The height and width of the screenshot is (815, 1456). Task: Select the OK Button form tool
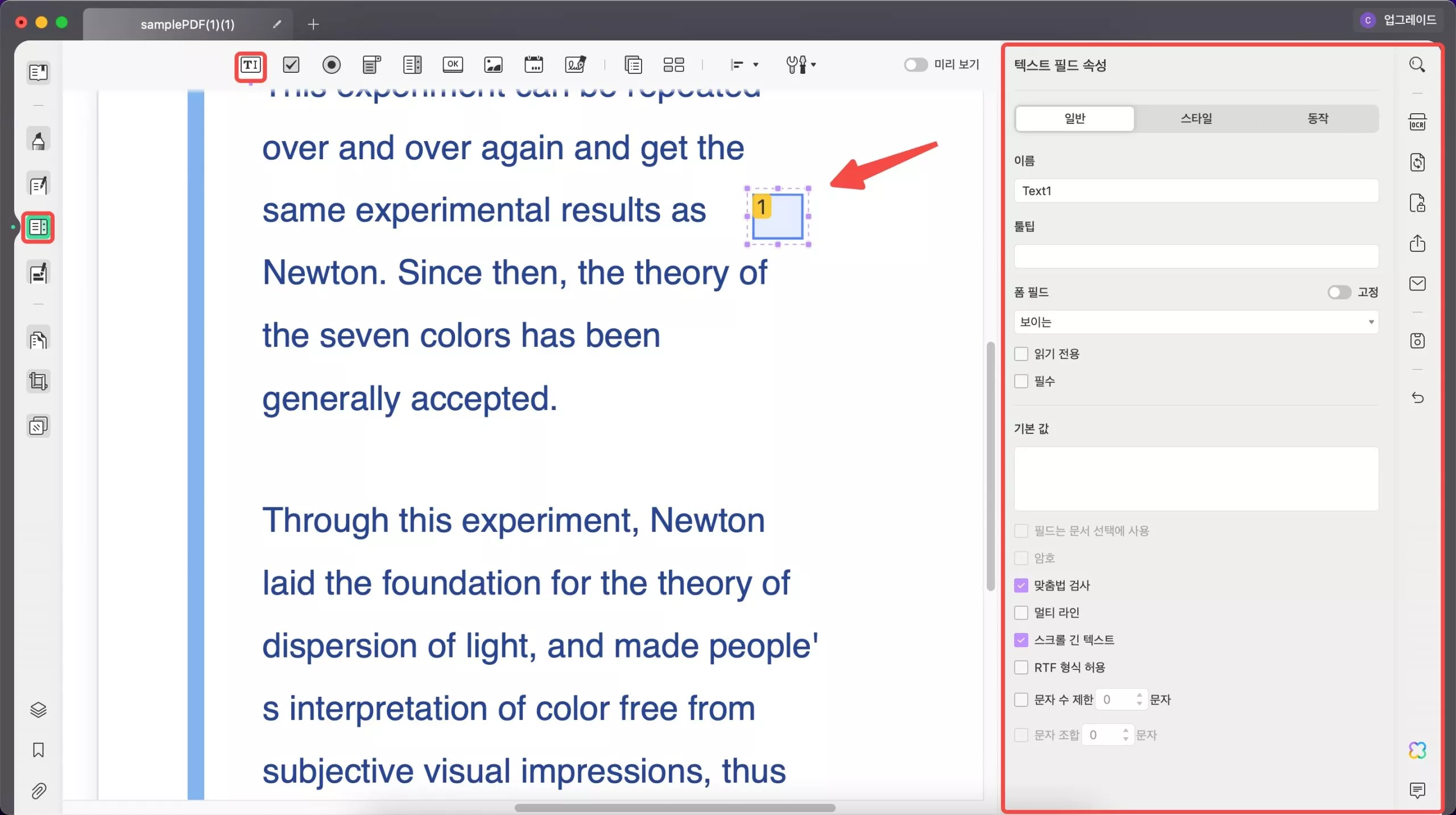click(x=453, y=64)
